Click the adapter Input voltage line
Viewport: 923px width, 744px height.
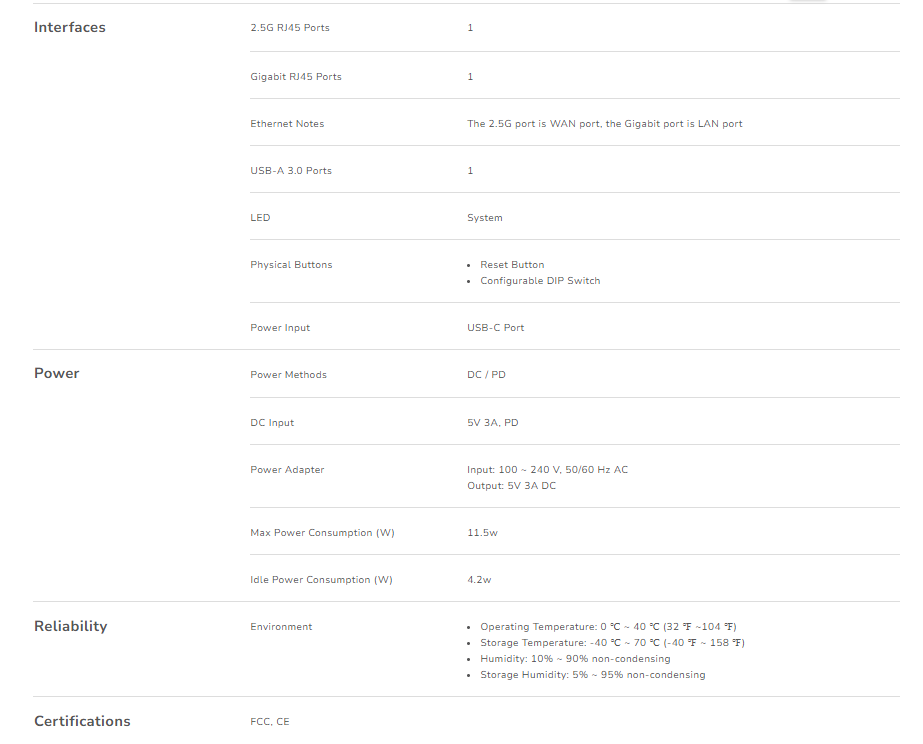click(x=547, y=470)
